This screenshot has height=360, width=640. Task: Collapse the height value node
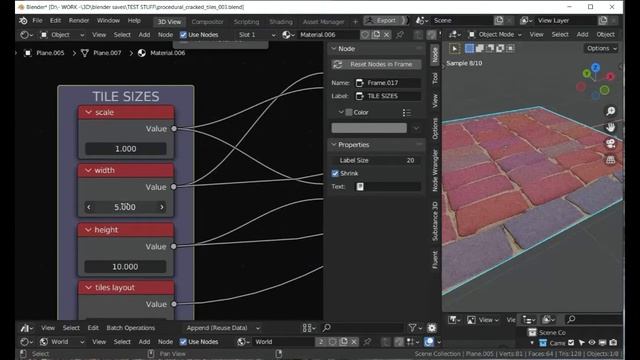(x=88, y=230)
